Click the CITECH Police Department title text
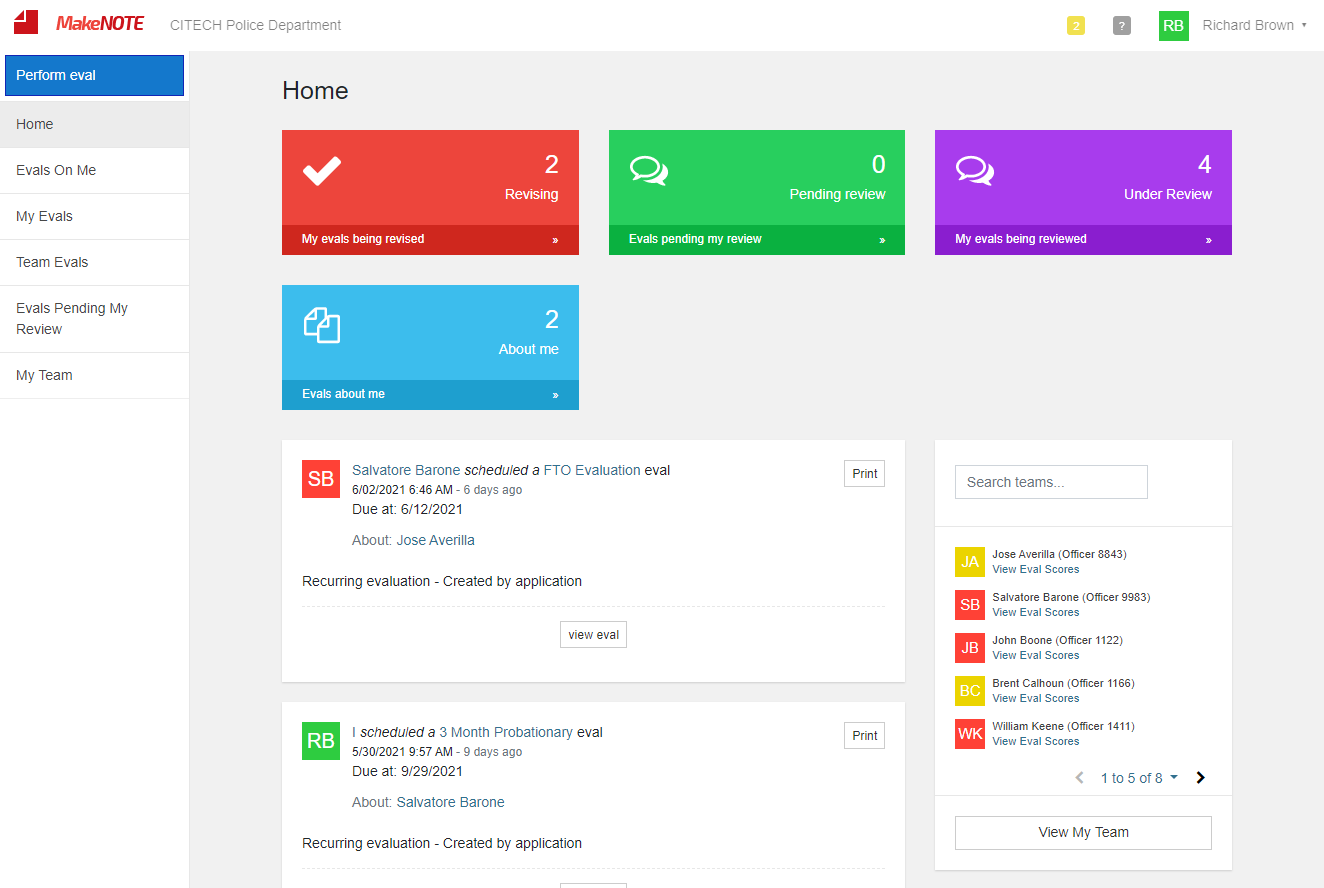Image resolution: width=1324 pixels, height=888 pixels. click(255, 26)
